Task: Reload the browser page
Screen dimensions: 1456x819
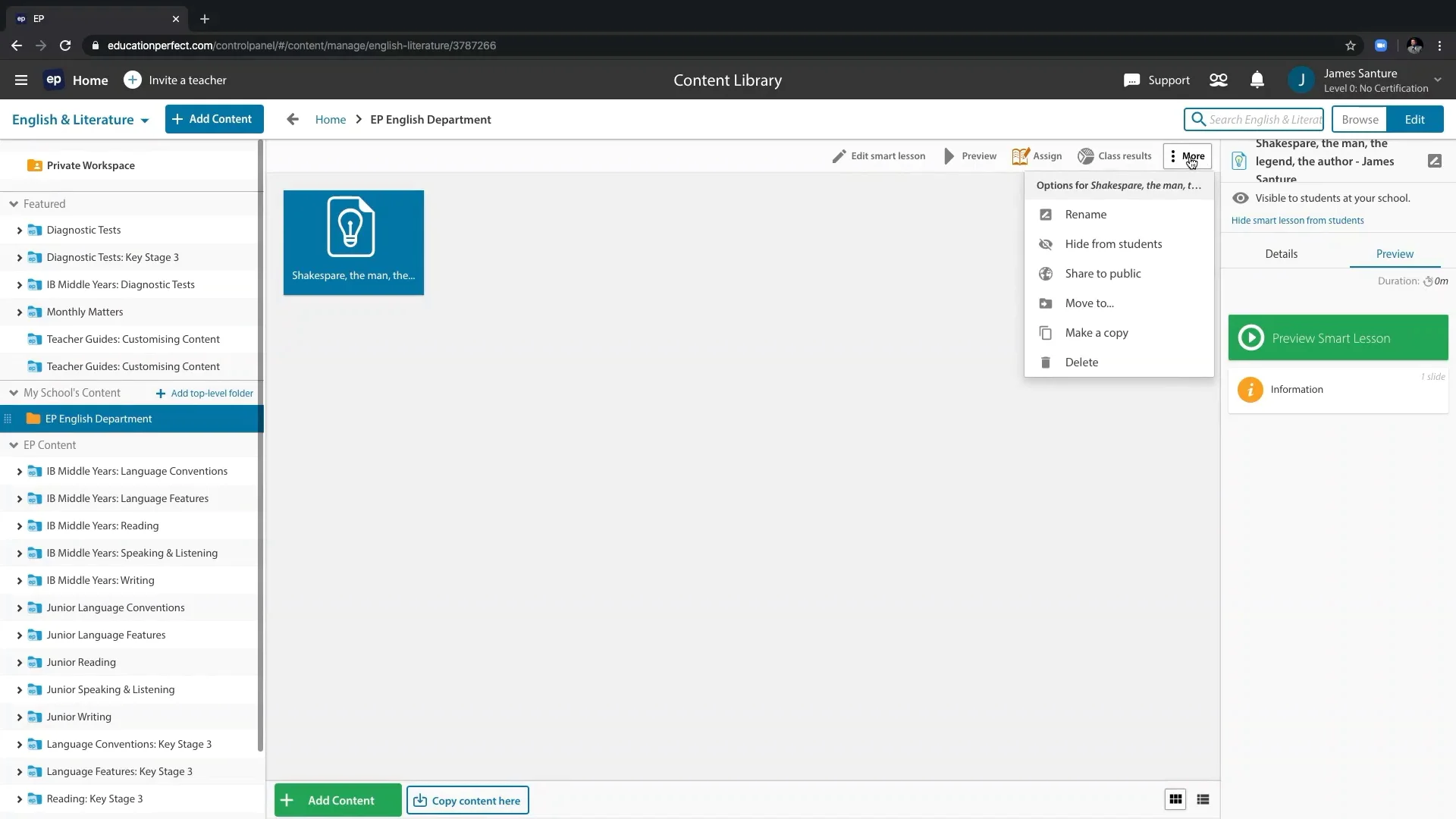Action: 65,45
